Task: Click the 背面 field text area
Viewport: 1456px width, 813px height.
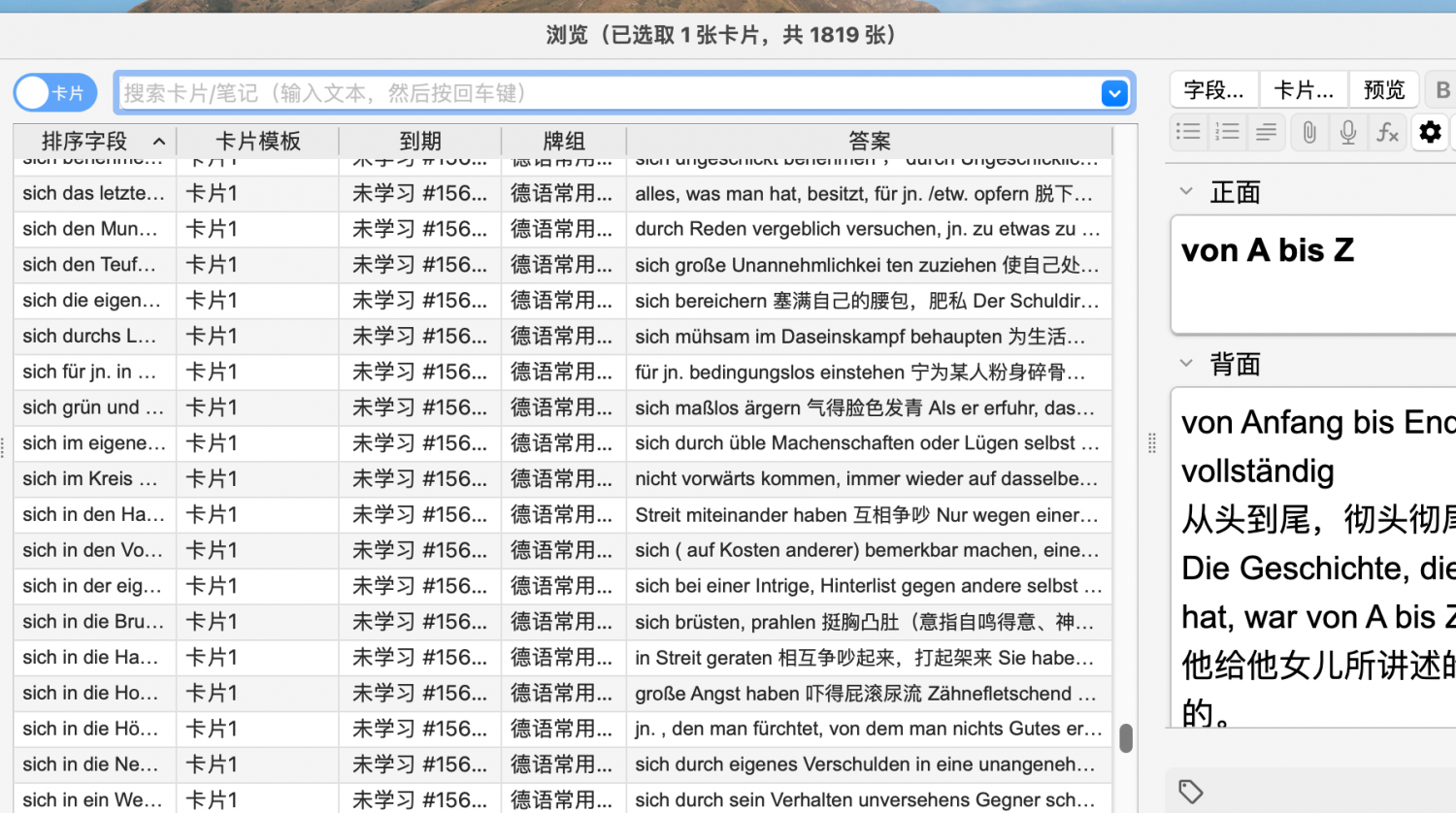Action: click(1313, 558)
